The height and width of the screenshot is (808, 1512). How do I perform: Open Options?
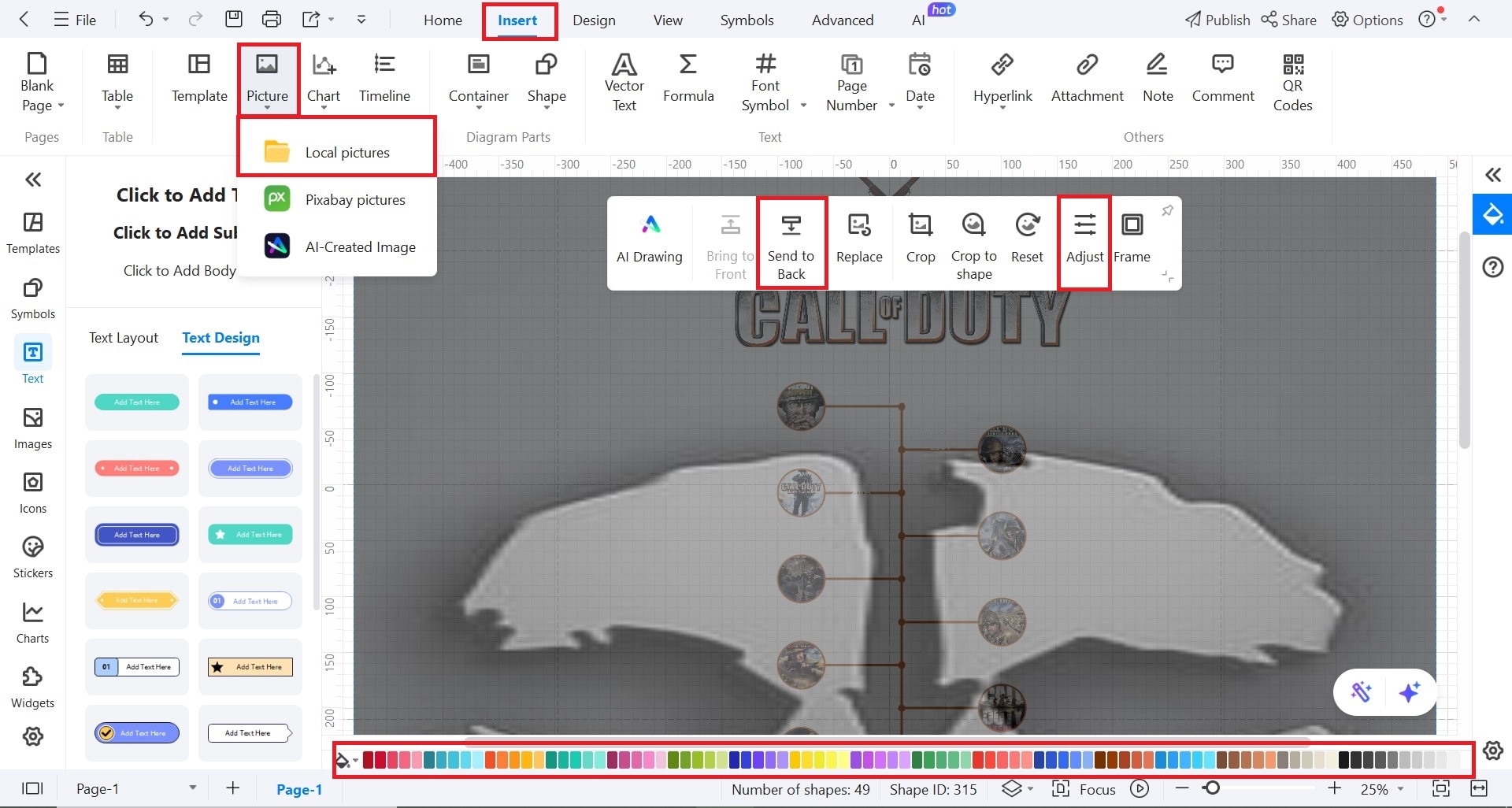coord(1367,20)
